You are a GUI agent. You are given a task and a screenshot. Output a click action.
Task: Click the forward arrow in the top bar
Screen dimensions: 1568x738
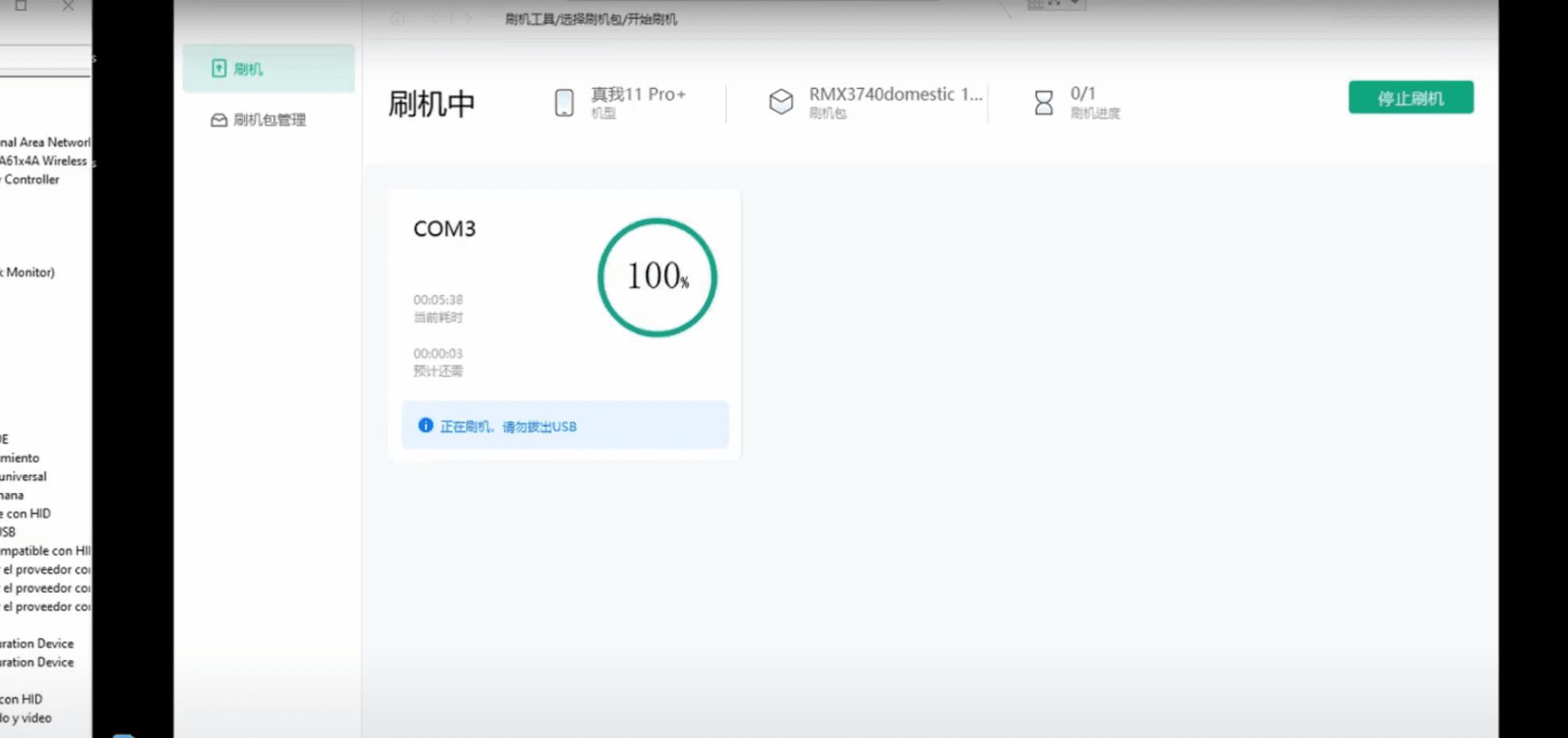pyautogui.click(x=468, y=18)
